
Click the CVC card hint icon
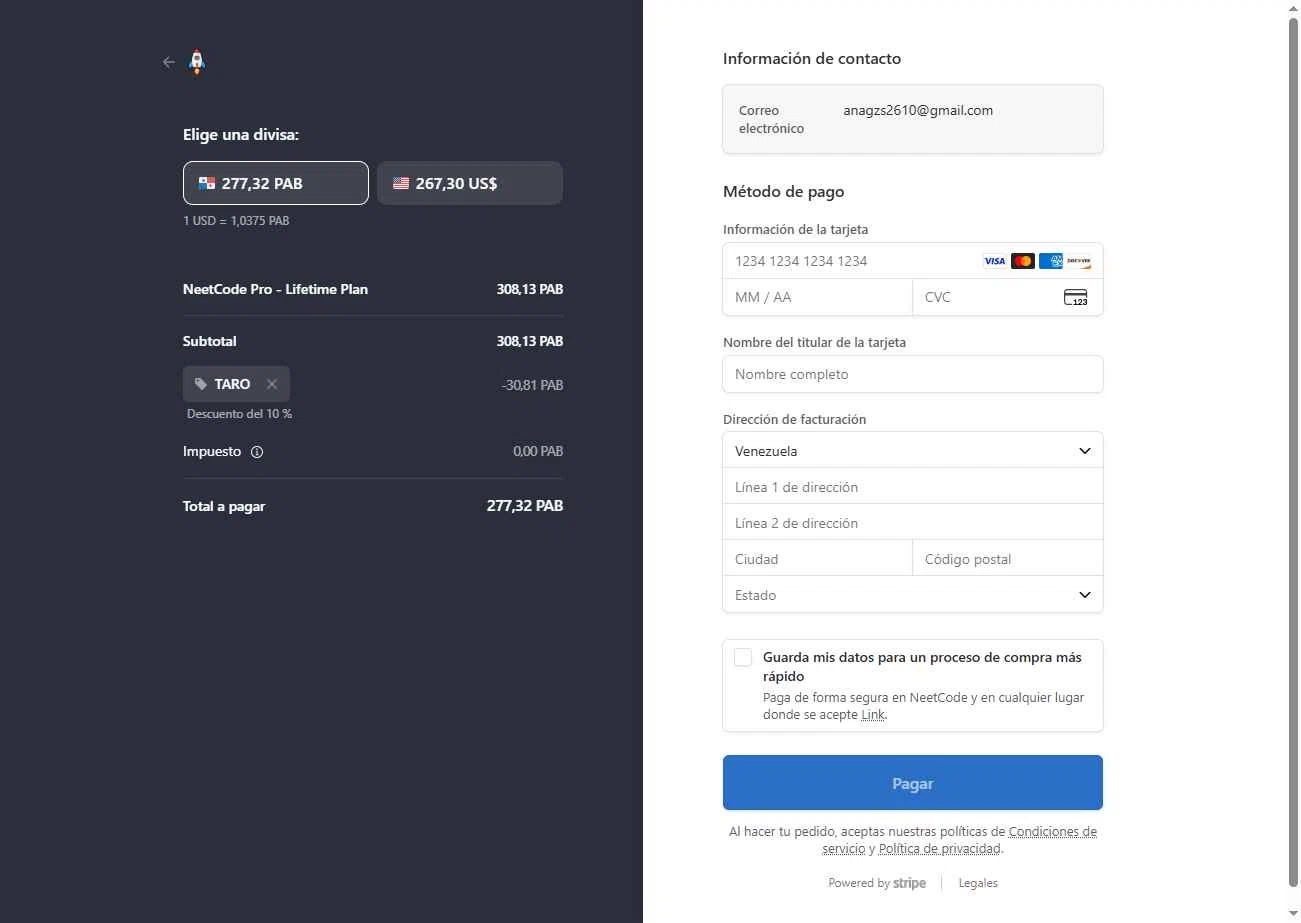pyautogui.click(x=1076, y=297)
